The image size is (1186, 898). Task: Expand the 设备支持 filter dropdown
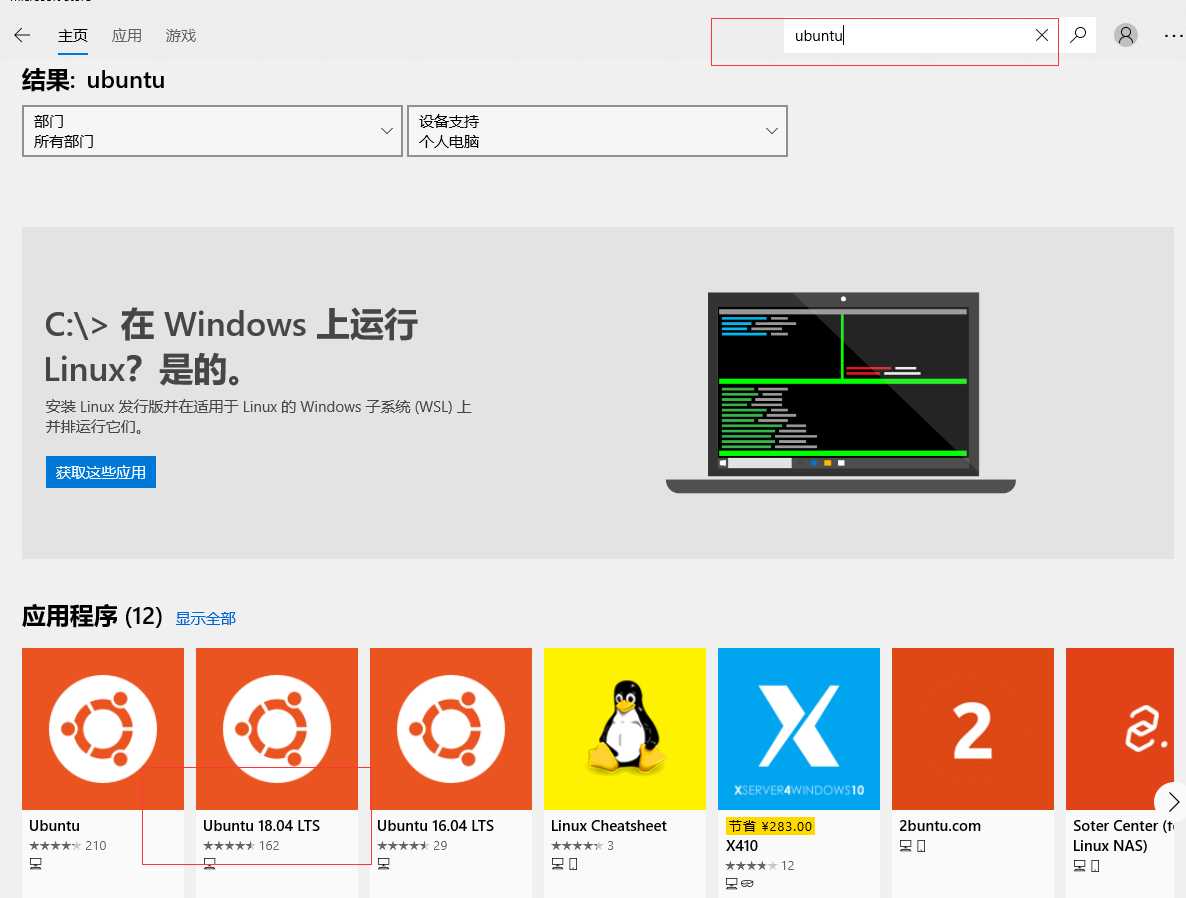(x=598, y=131)
